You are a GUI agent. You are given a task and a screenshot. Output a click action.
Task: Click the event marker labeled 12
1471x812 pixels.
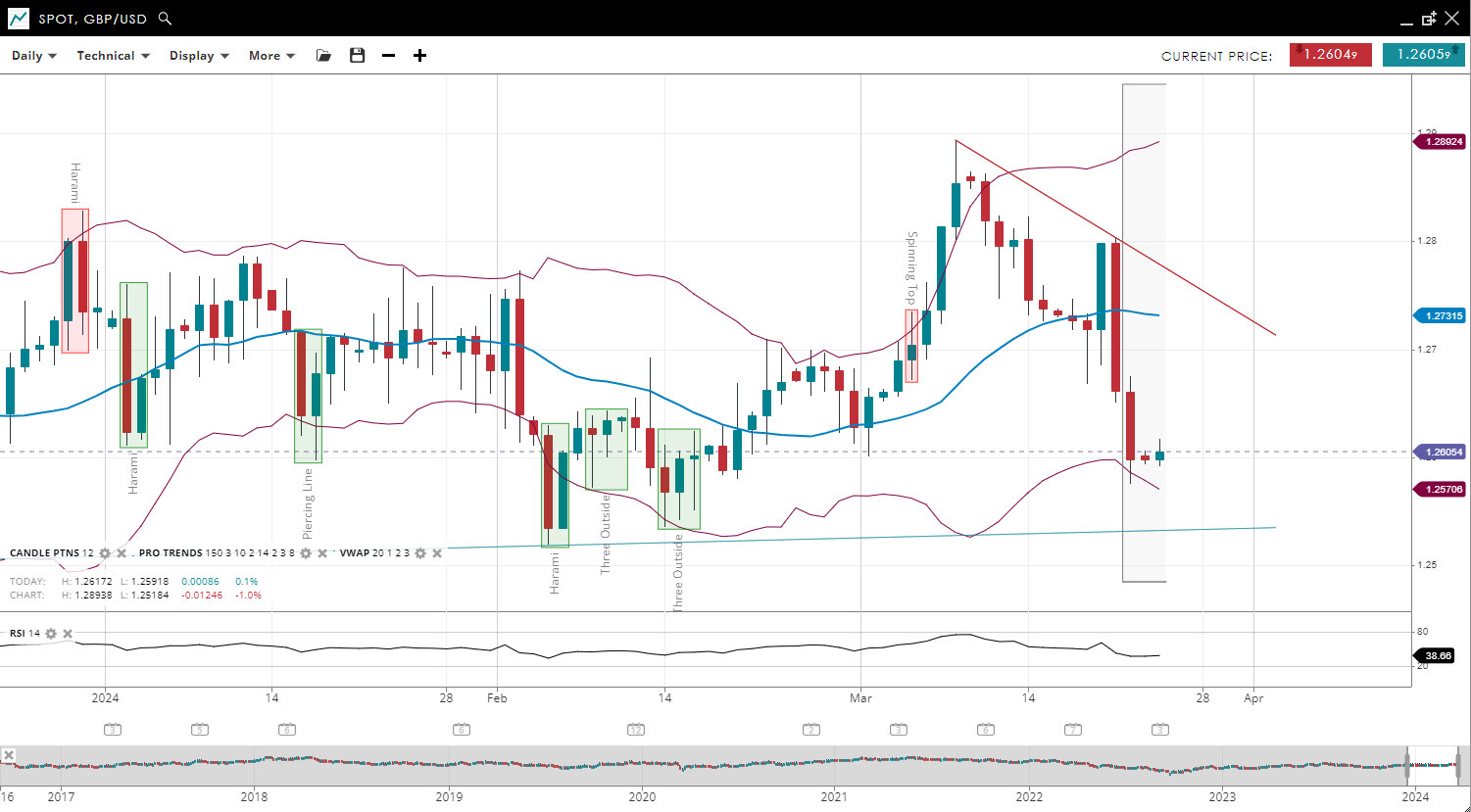click(635, 730)
